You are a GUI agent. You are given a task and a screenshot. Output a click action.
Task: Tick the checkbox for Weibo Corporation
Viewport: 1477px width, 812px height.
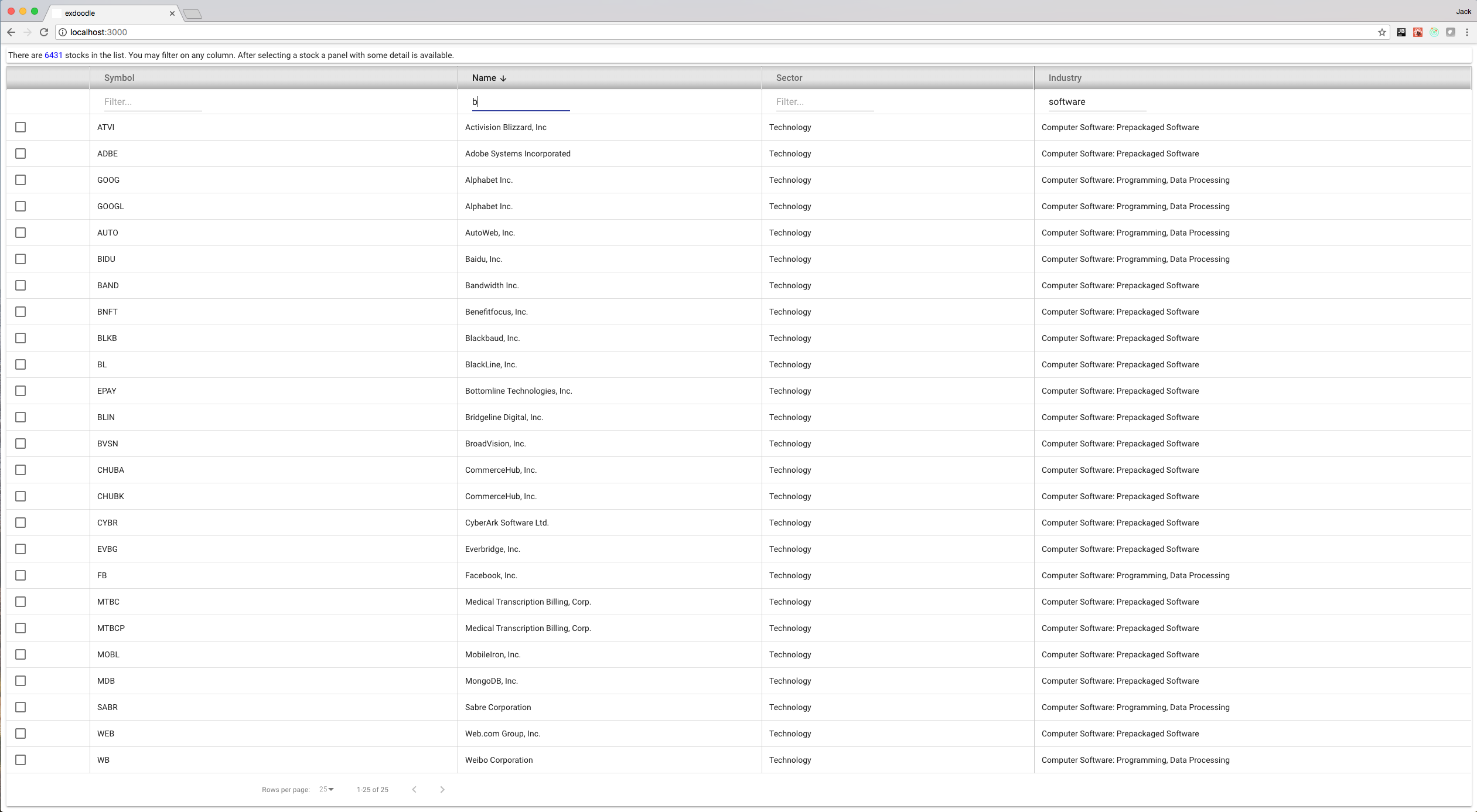21,760
